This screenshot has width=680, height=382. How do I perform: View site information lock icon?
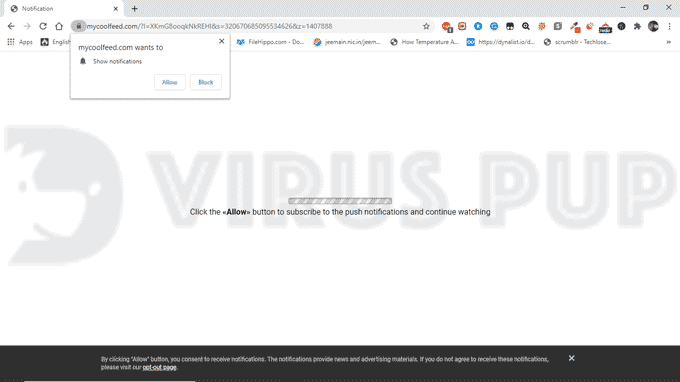[x=78, y=26]
